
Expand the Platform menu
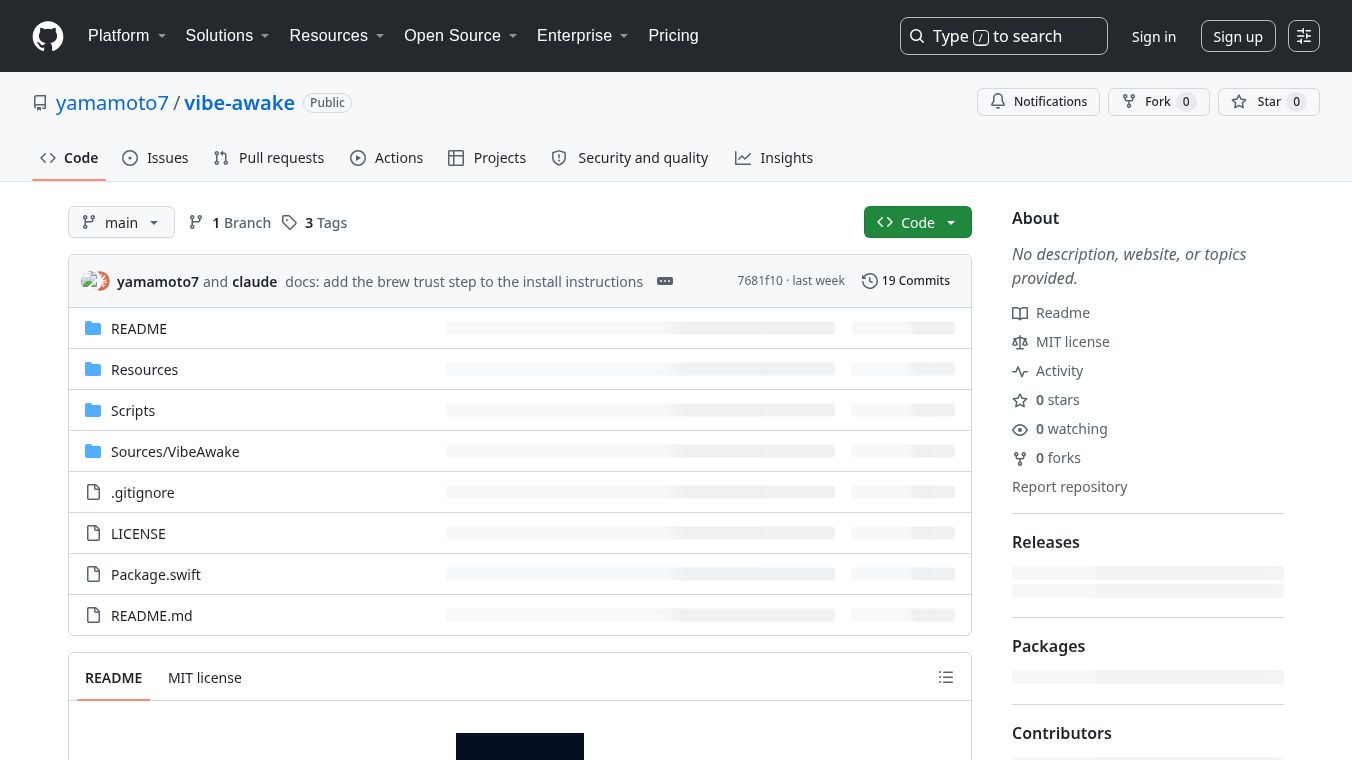[x=127, y=35]
